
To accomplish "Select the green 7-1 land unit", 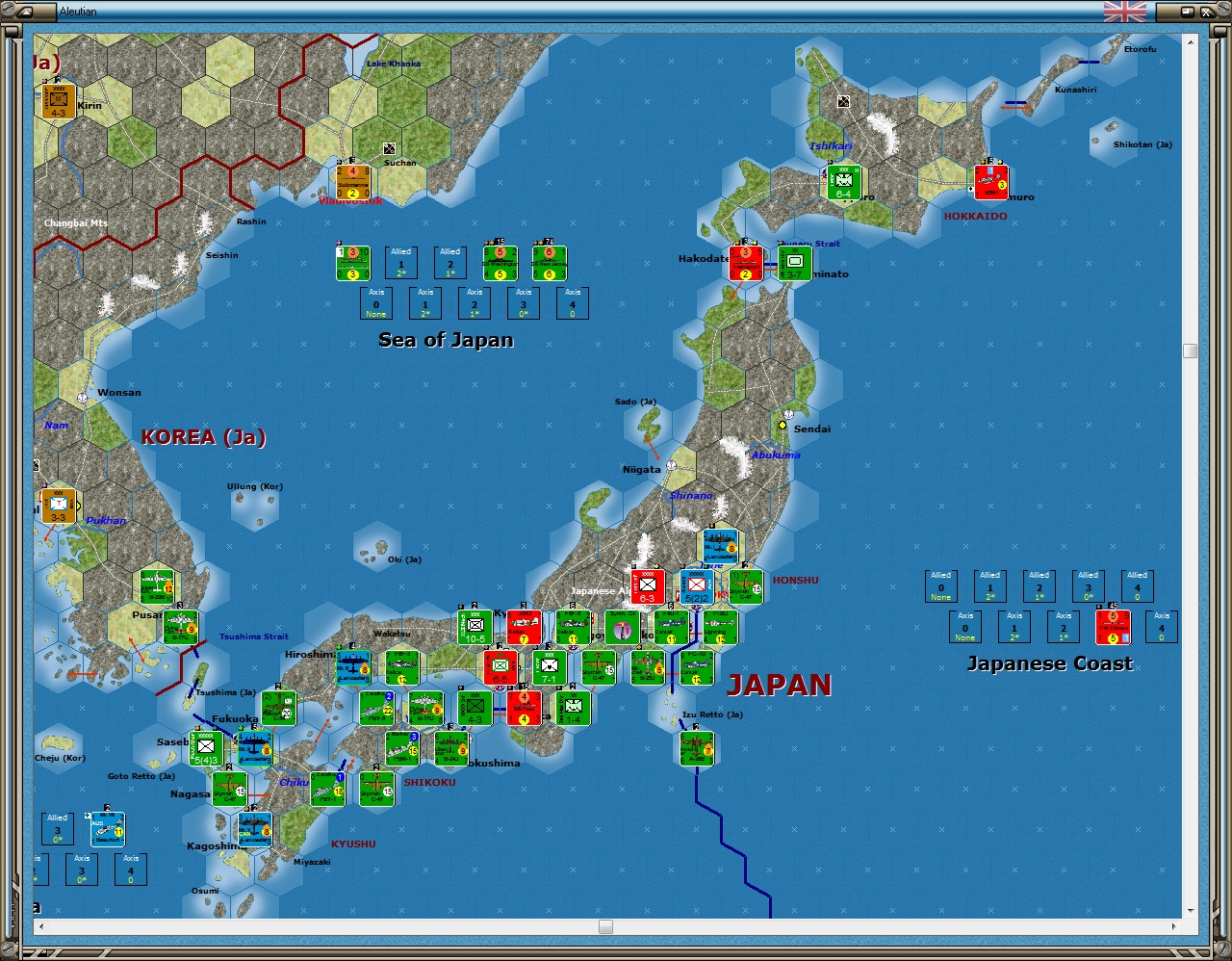I will (x=549, y=667).
